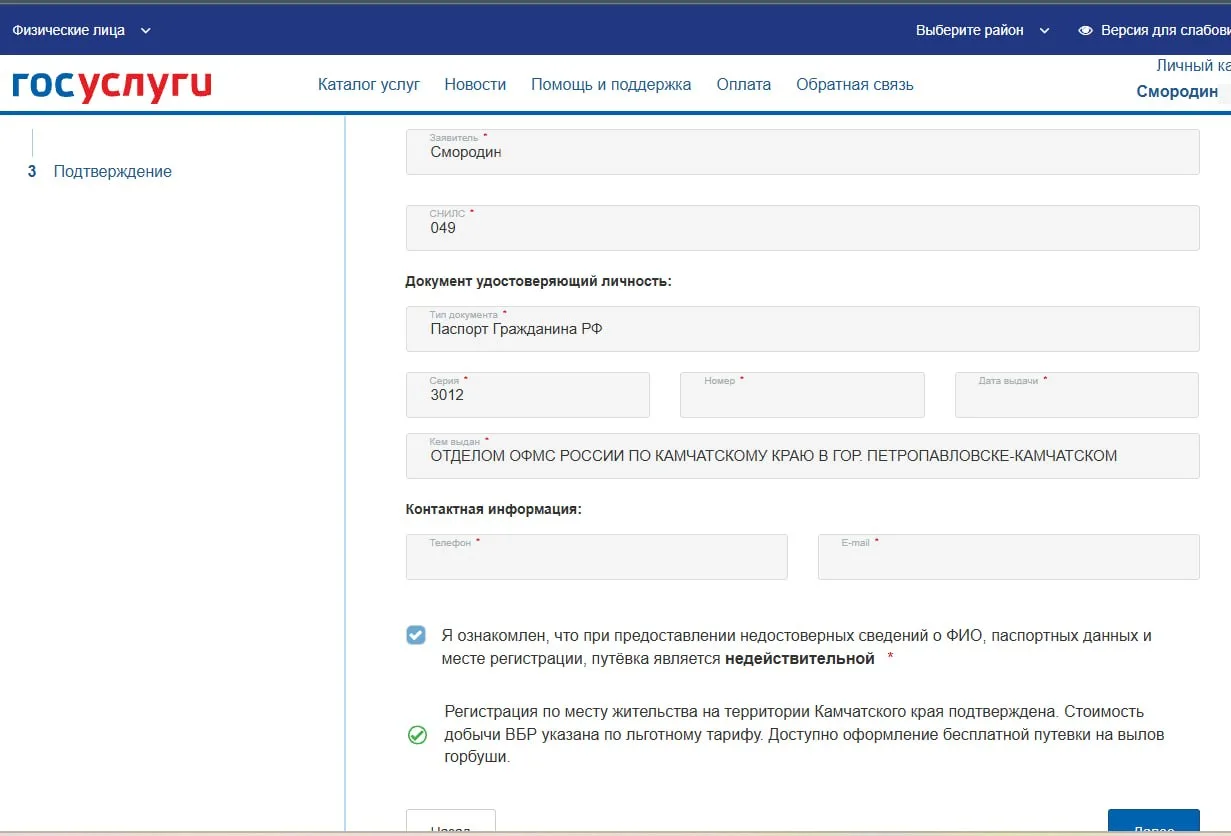Click the Контактная информация heading

(493, 509)
